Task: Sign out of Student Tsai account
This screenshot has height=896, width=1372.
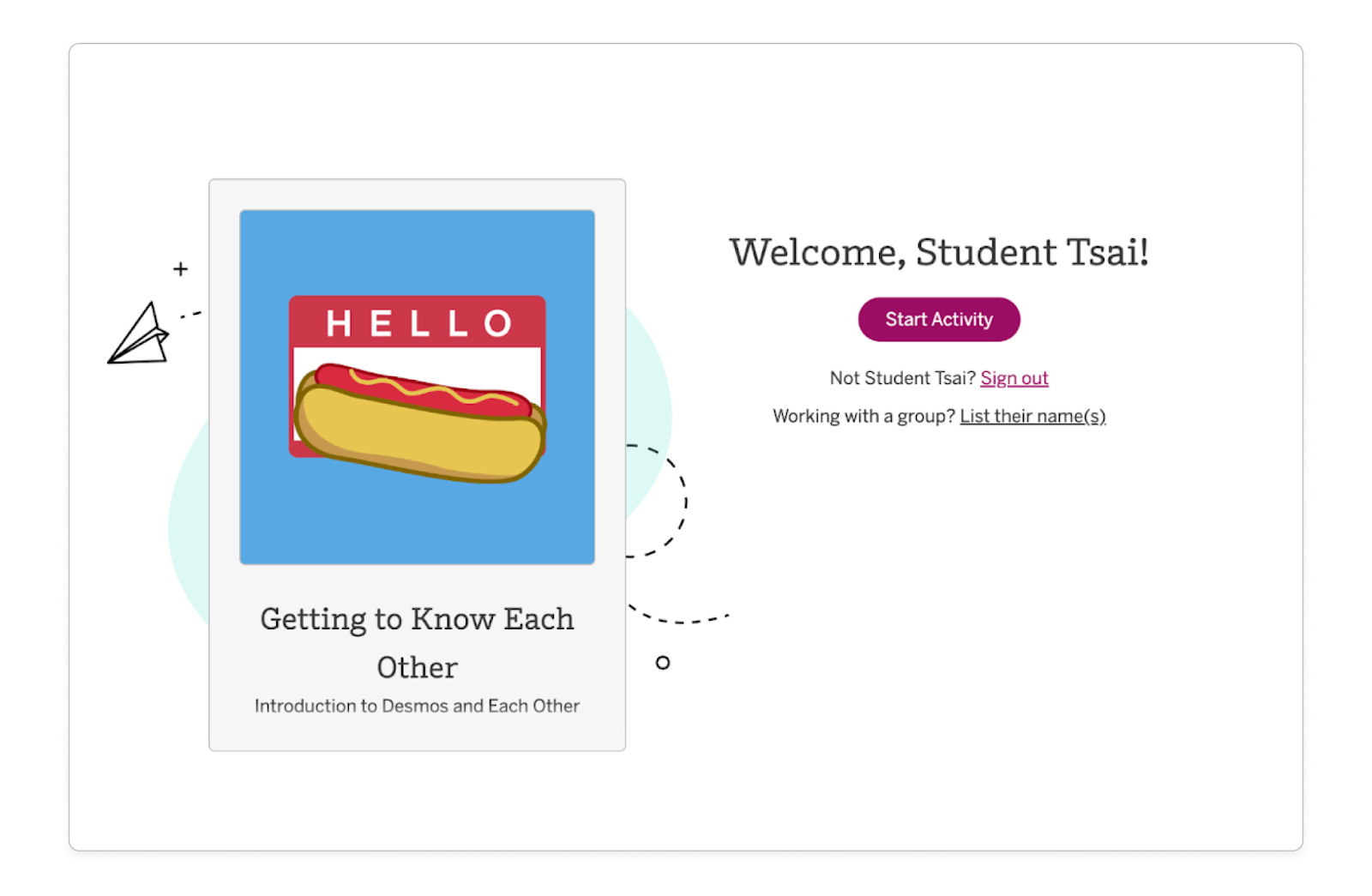Action: point(1014,378)
